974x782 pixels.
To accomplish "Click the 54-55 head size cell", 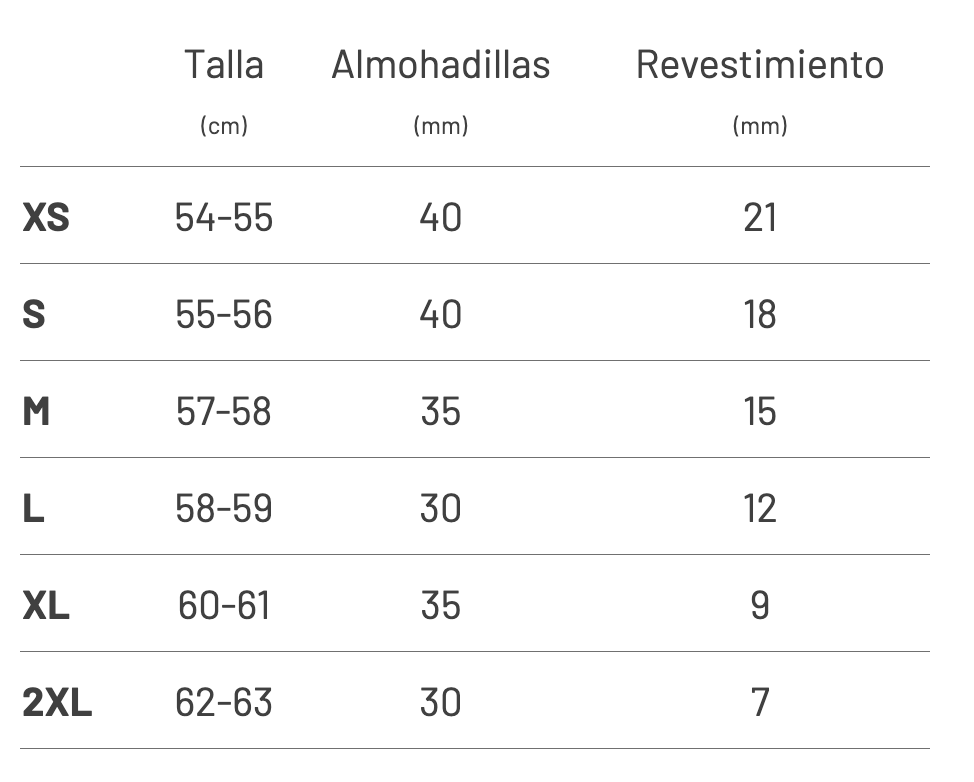I will pyautogui.click(x=224, y=217).
